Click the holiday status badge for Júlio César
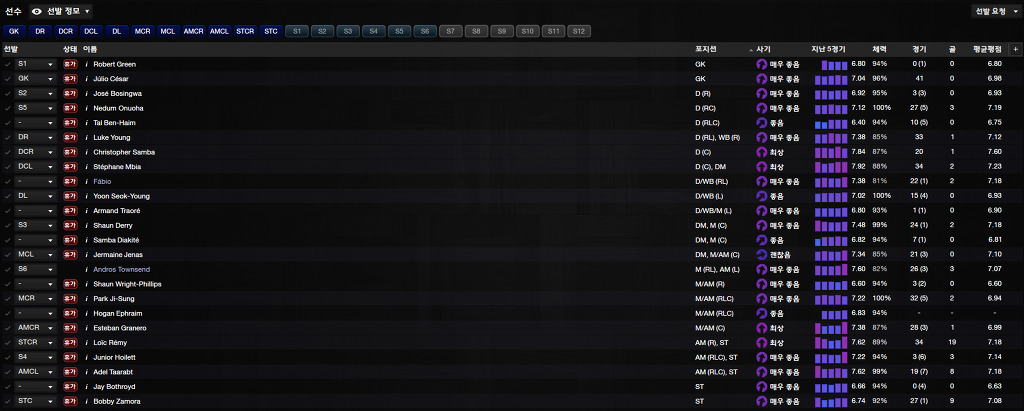The image size is (1024, 411). click(x=70, y=78)
